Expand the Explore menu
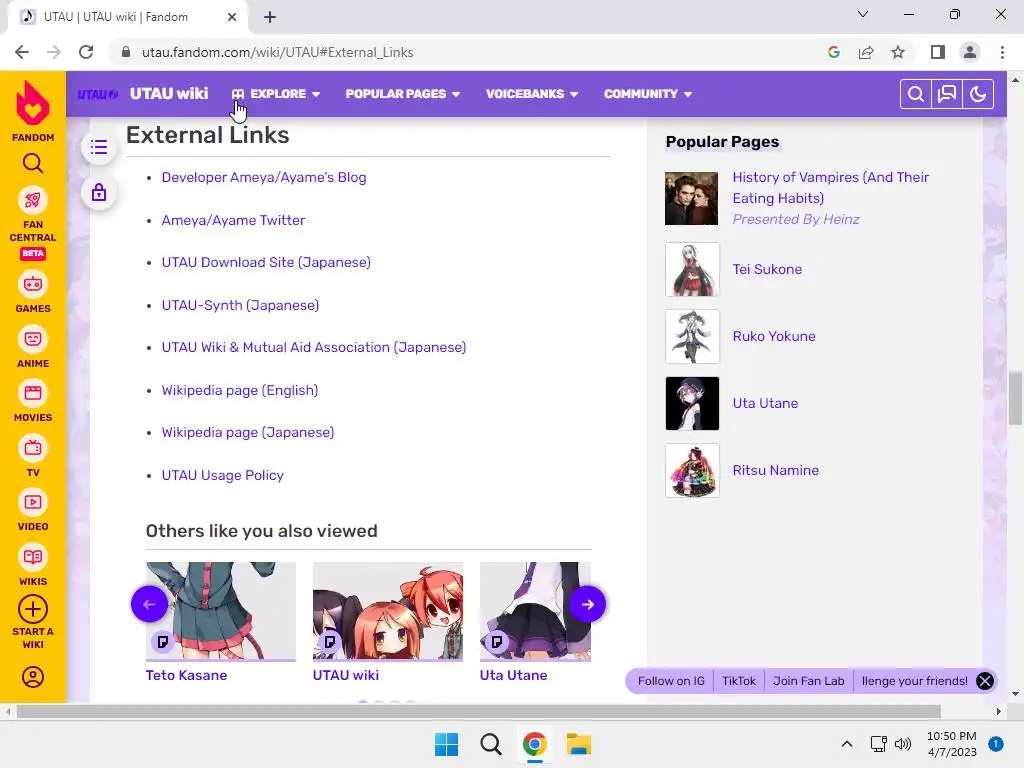Screen dimensions: 1024x768 [x=276, y=94]
